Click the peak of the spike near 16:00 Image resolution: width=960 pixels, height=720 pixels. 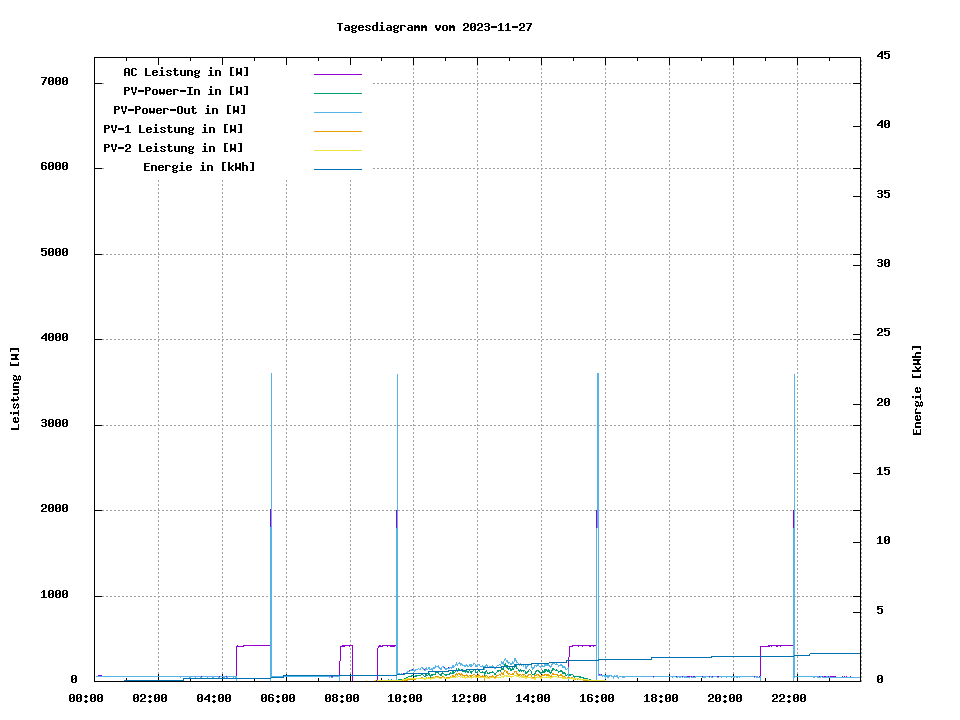598,375
